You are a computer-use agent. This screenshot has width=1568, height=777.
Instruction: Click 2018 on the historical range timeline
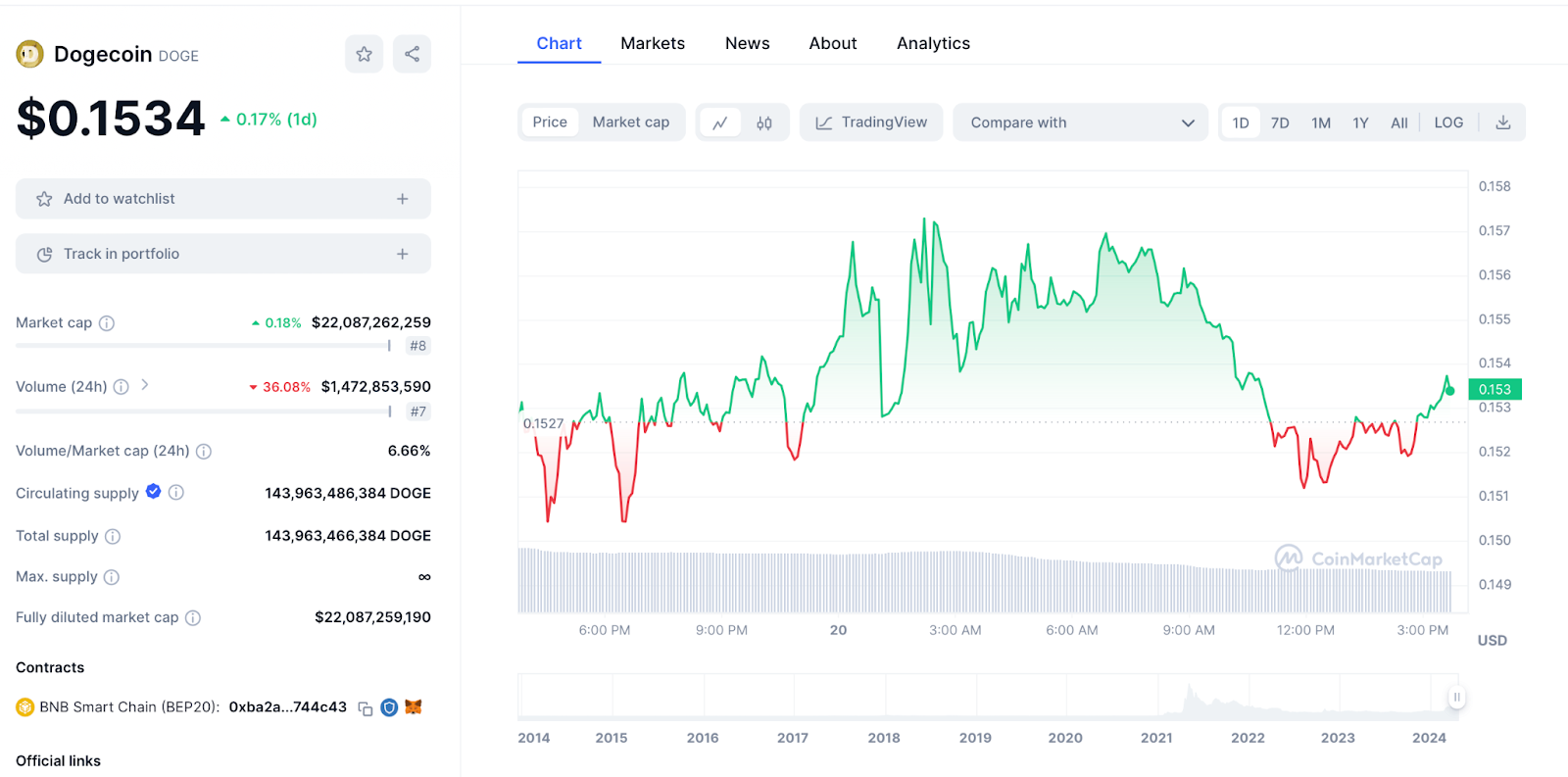[x=884, y=738]
